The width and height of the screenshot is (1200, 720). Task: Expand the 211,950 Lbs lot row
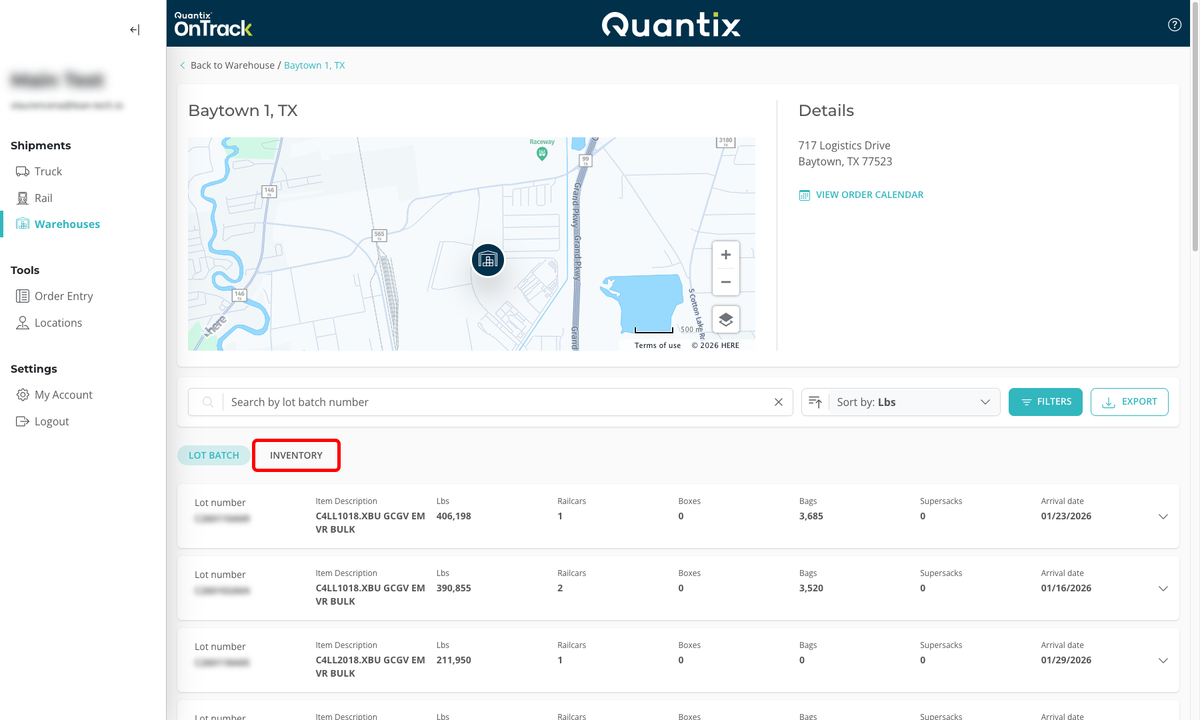point(1162,661)
